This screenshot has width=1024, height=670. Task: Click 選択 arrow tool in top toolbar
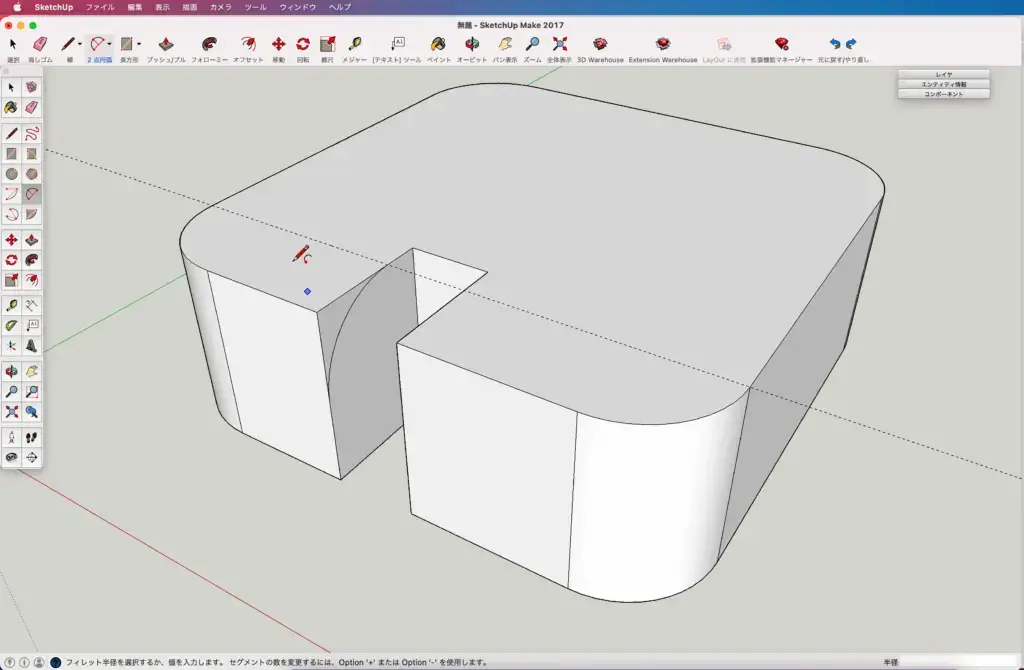tap(13, 49)
